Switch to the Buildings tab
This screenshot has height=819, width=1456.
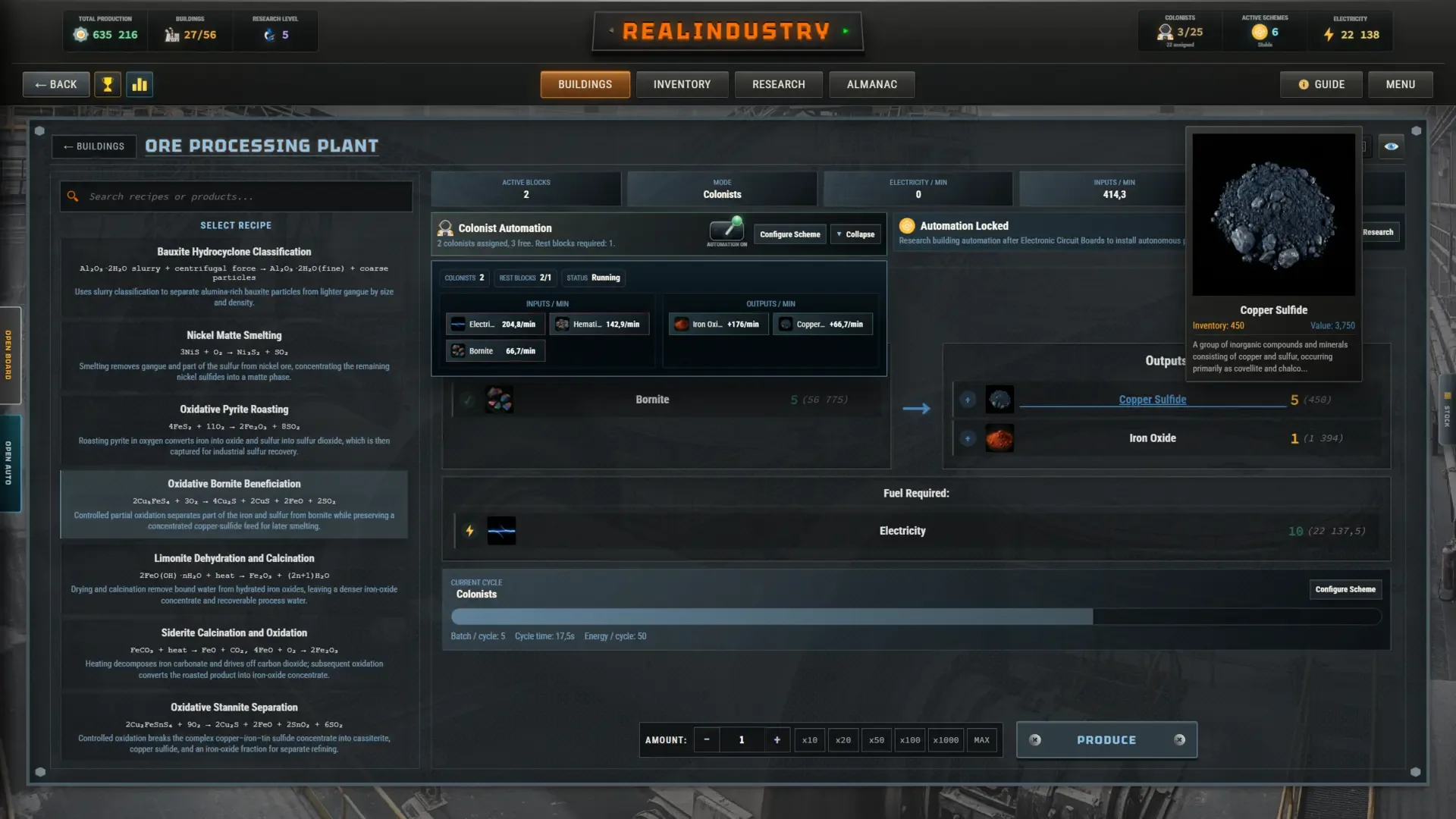click(x=585, y=84)
